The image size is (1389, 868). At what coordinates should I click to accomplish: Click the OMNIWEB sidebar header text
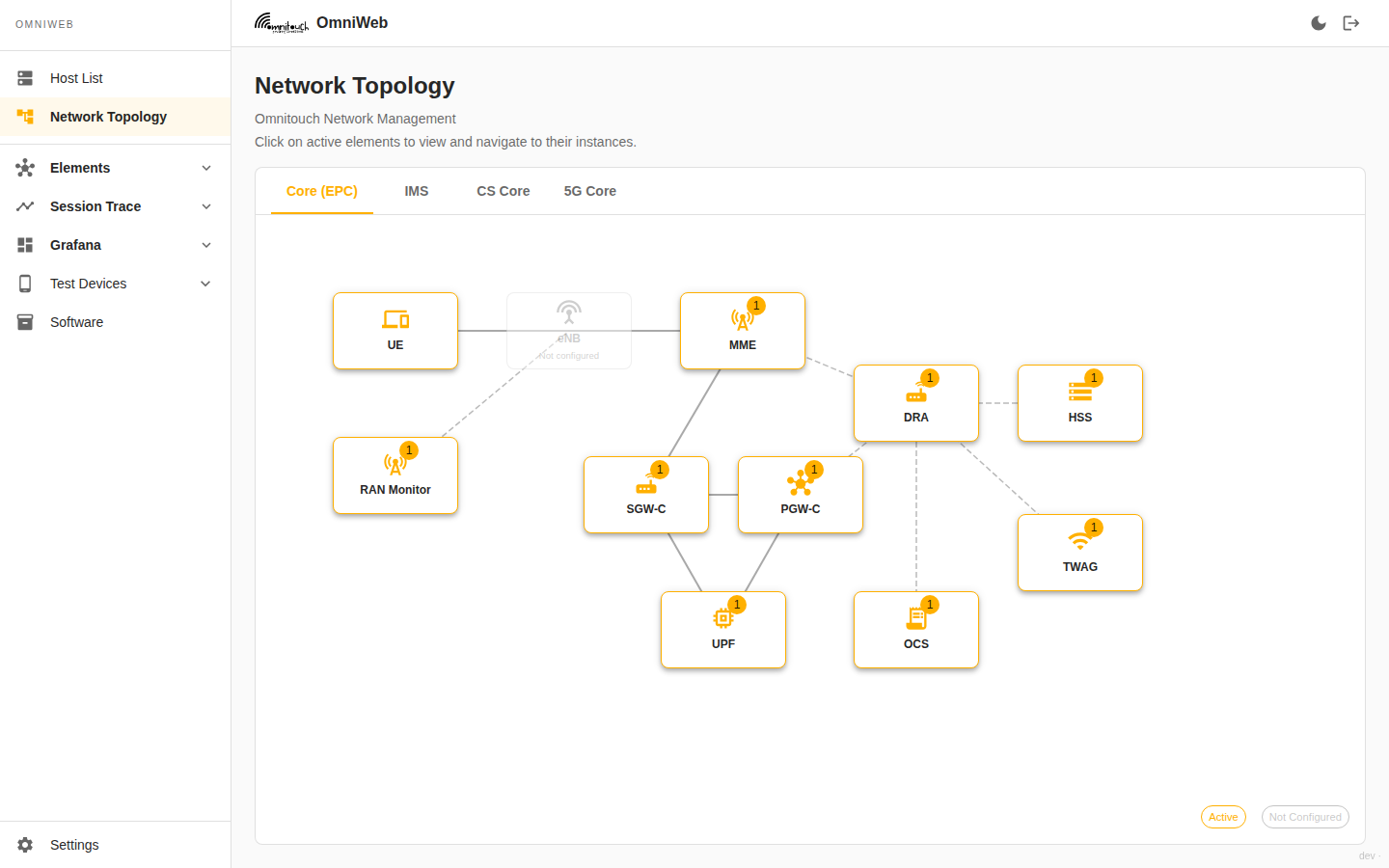(44, 24)
